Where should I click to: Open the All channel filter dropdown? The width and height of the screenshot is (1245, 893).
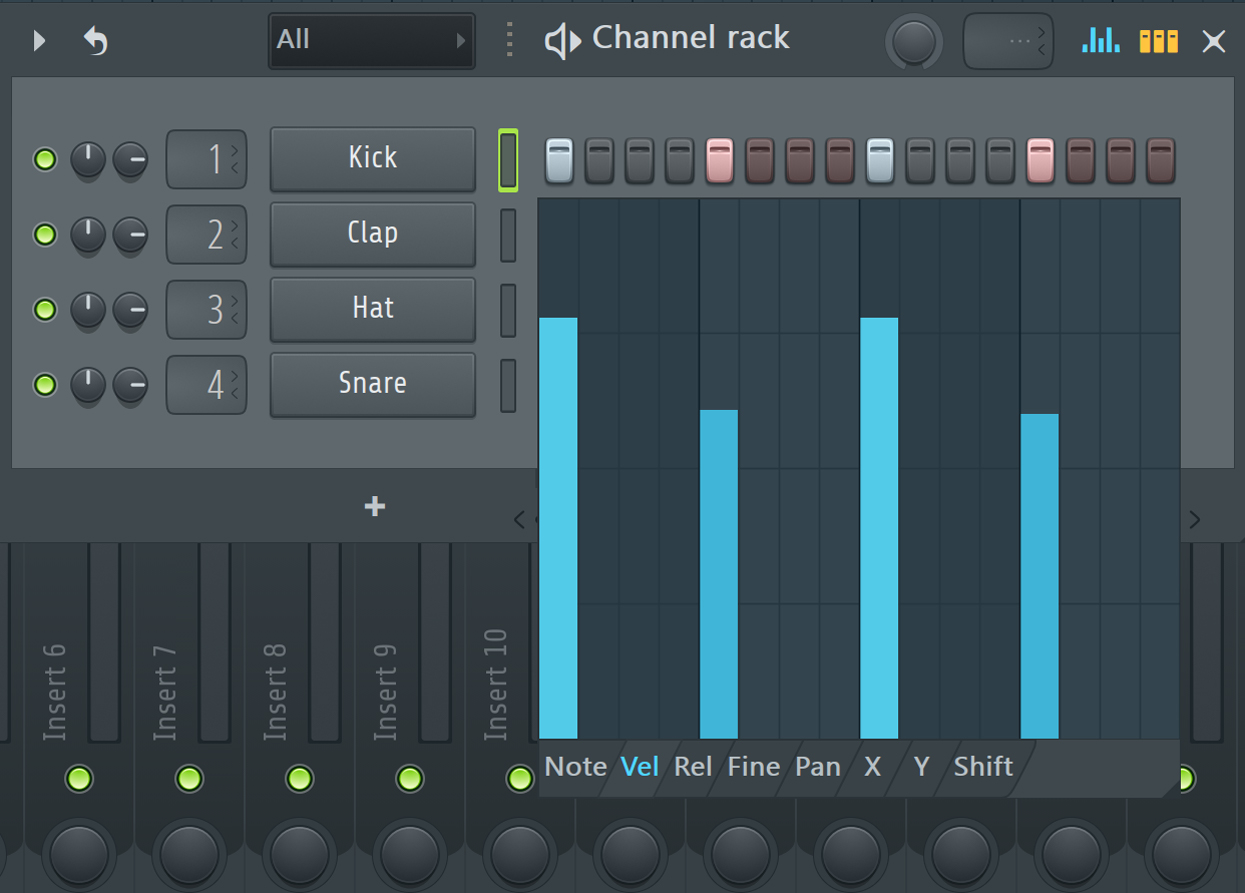(x=371, y=40)
